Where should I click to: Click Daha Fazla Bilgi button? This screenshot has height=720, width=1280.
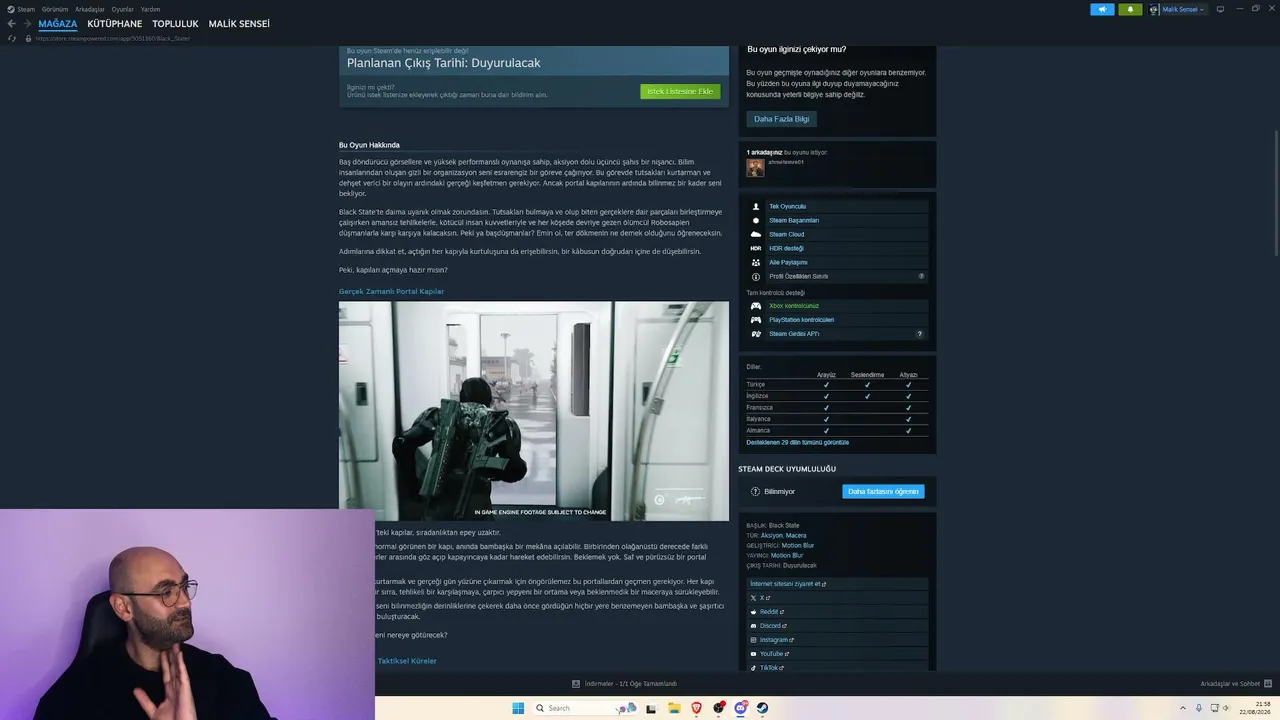click(x=782, y=119)
